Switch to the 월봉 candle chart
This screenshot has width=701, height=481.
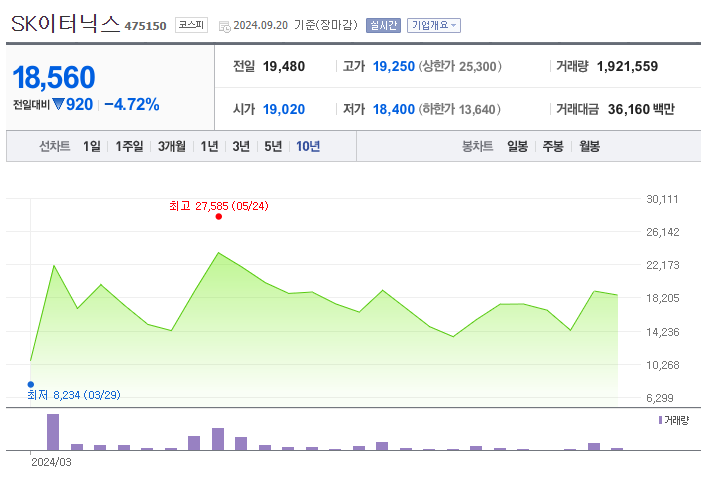(x=590, y=146)
